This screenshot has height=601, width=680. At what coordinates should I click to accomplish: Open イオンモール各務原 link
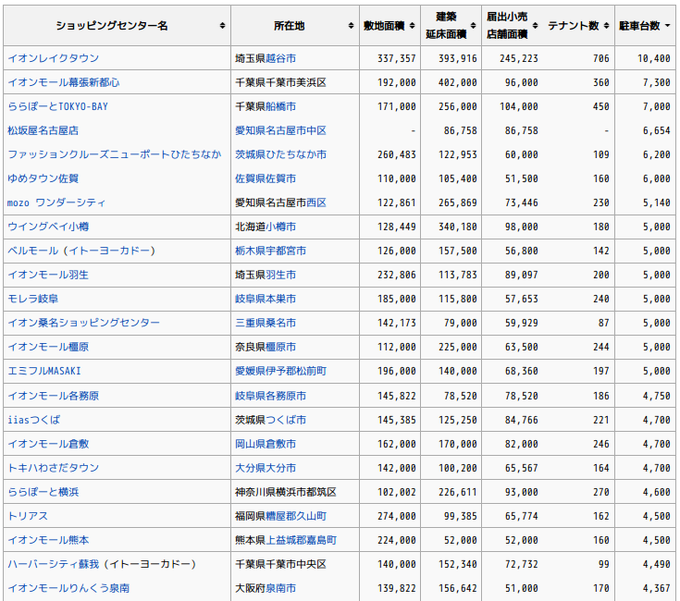click(x=53, y=396)
